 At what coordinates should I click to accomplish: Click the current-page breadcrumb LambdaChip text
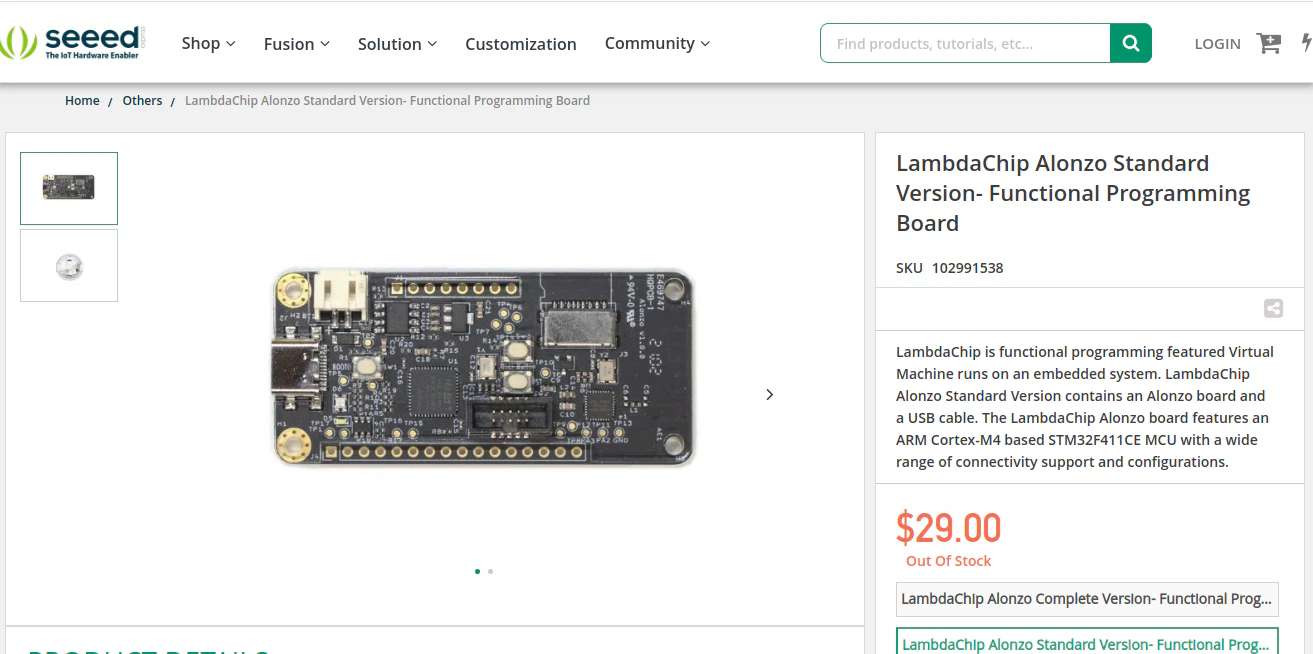pyautogui.click(x=387, y=100)
